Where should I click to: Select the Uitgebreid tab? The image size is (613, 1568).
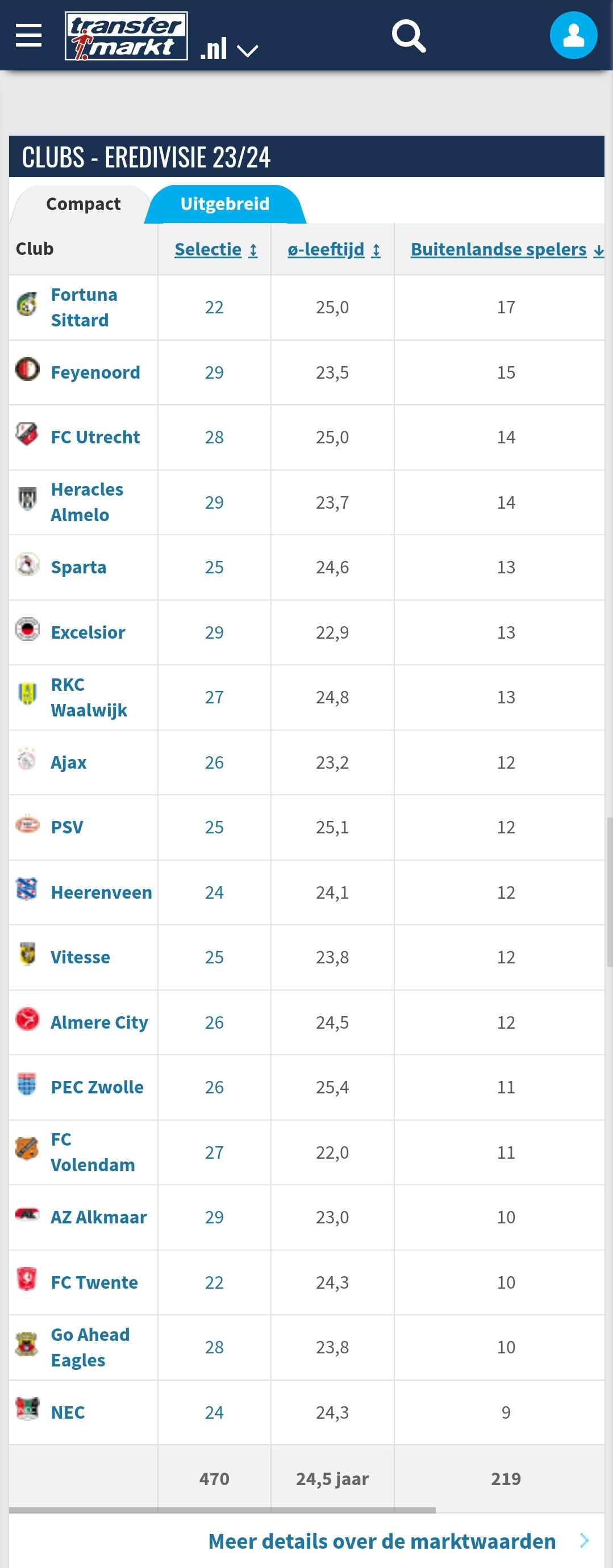[225, 204]
